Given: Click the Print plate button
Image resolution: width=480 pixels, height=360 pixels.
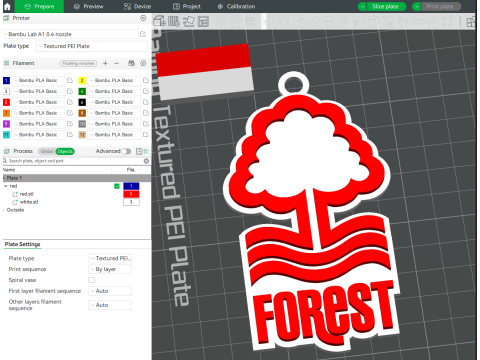Looking at the screenshot, I should click(441, 6).
